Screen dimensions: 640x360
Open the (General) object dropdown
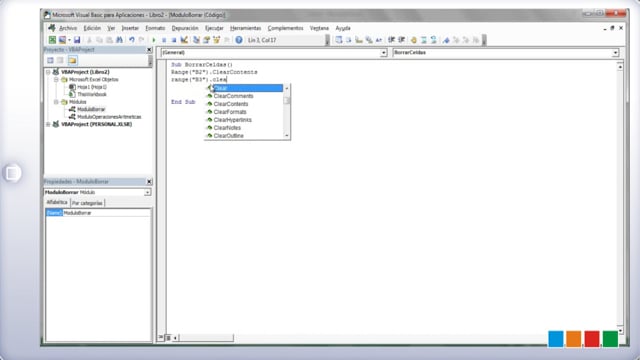click(383, 53)
